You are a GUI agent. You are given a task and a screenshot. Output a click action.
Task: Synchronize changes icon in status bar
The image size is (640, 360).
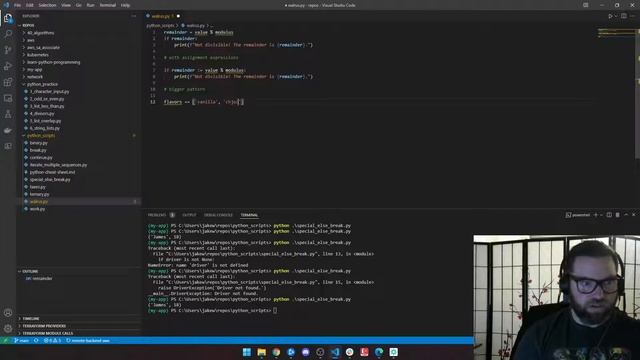(36, 340)
